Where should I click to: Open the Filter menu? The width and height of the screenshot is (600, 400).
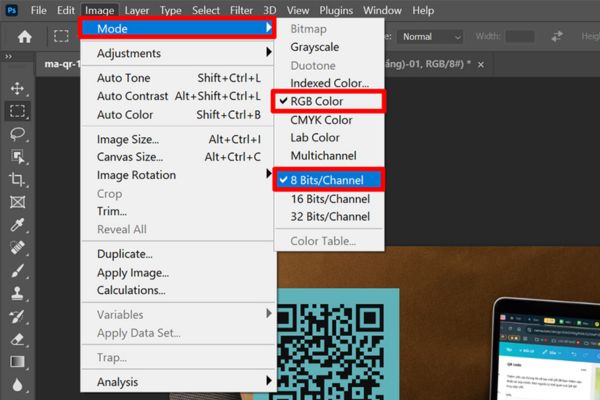pos(241,10)
